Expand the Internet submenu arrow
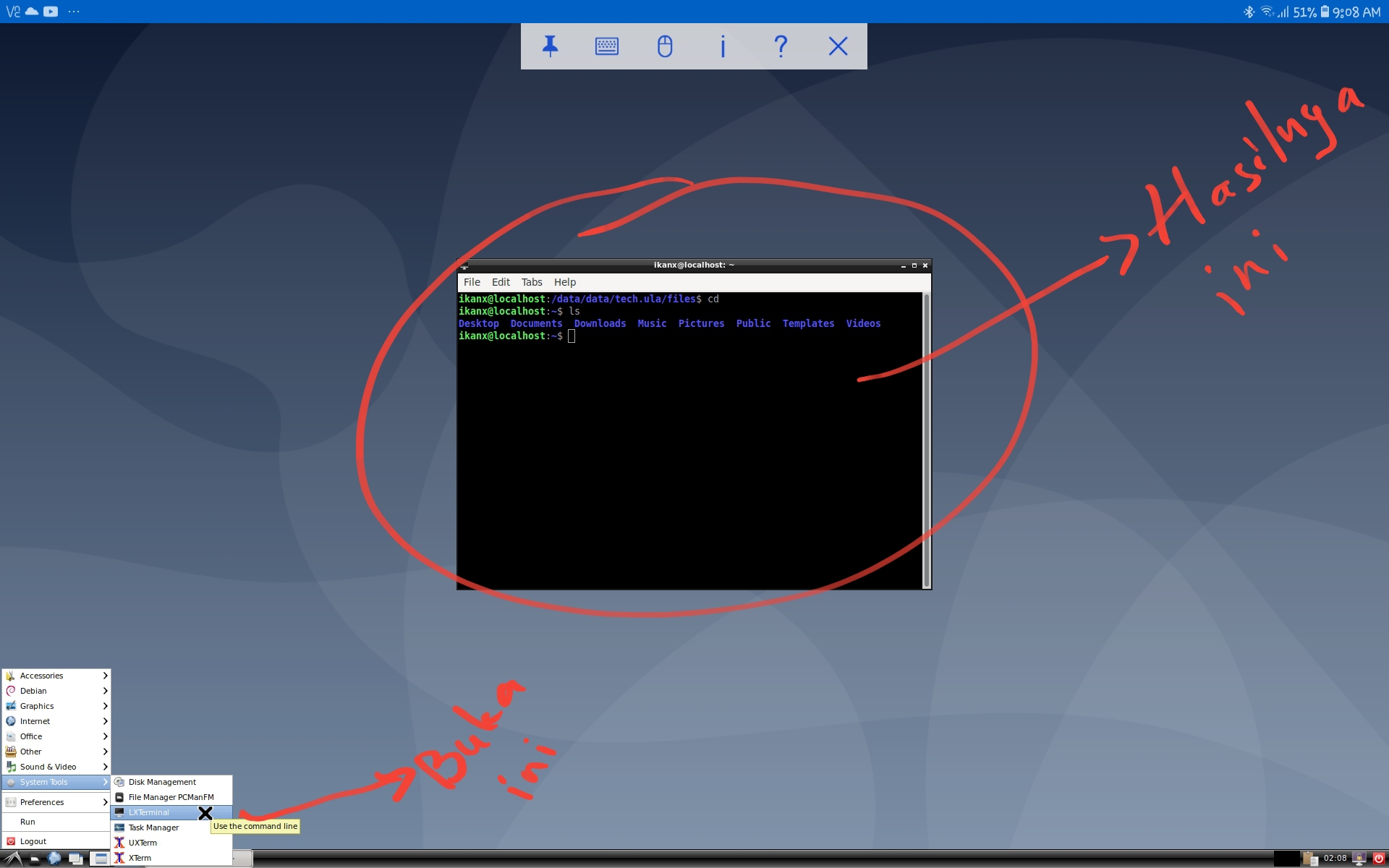 click(105, 721)
